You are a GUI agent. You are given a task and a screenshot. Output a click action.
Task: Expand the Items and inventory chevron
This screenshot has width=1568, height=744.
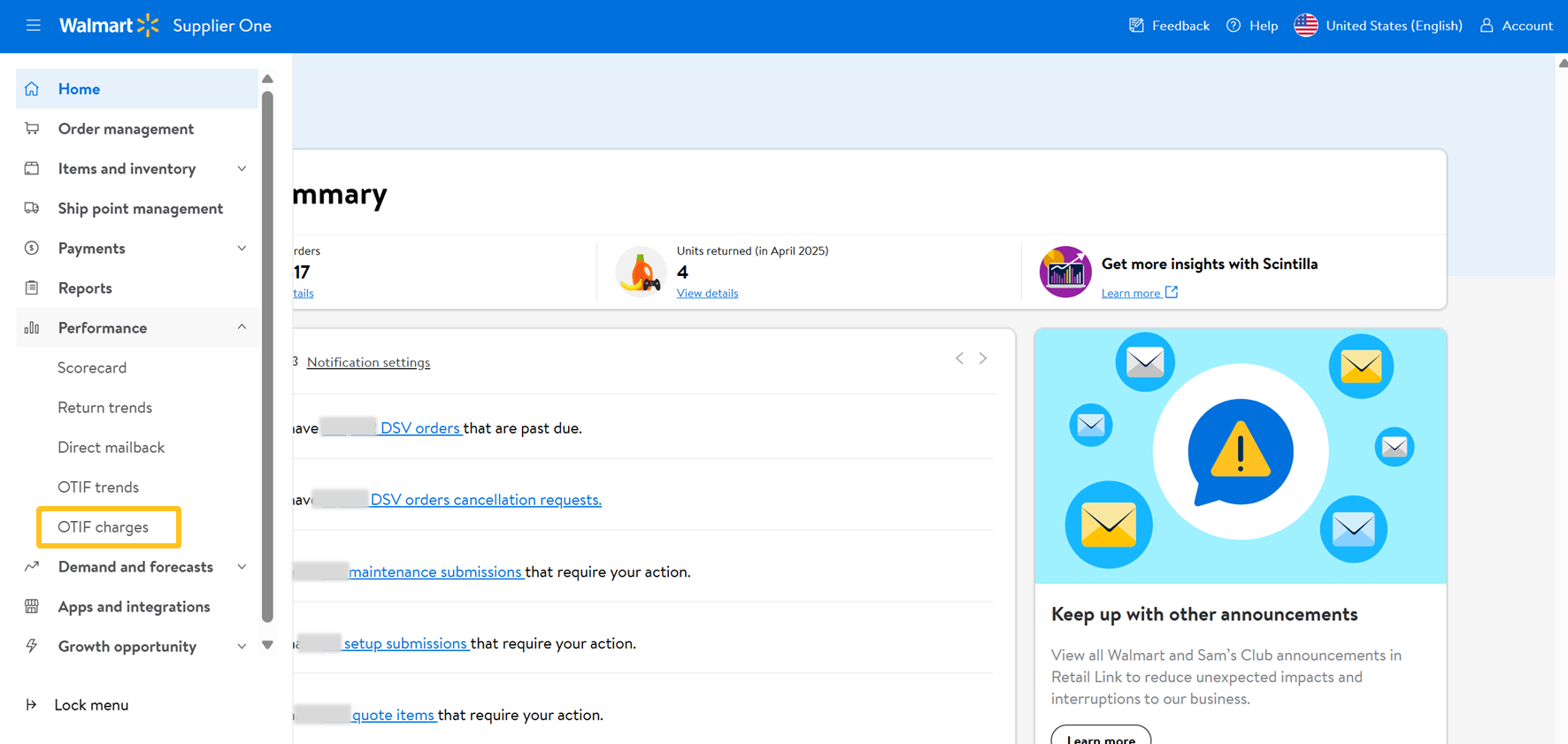pyautogui.click(x=242, y=168)
